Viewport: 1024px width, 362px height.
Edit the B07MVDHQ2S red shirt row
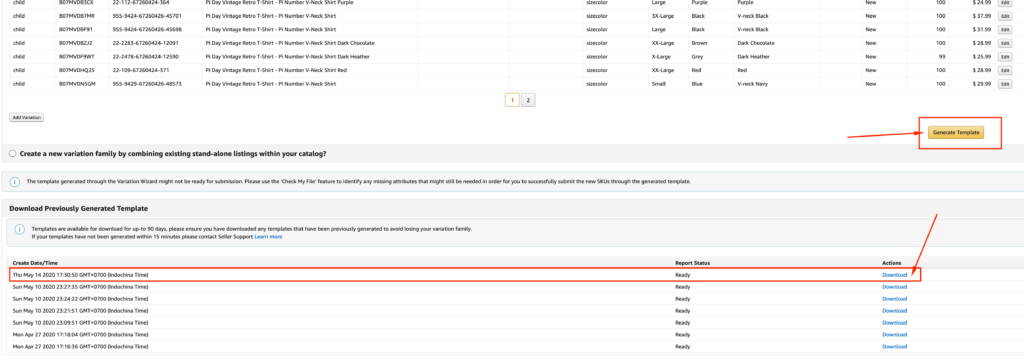pos(1006,70)
